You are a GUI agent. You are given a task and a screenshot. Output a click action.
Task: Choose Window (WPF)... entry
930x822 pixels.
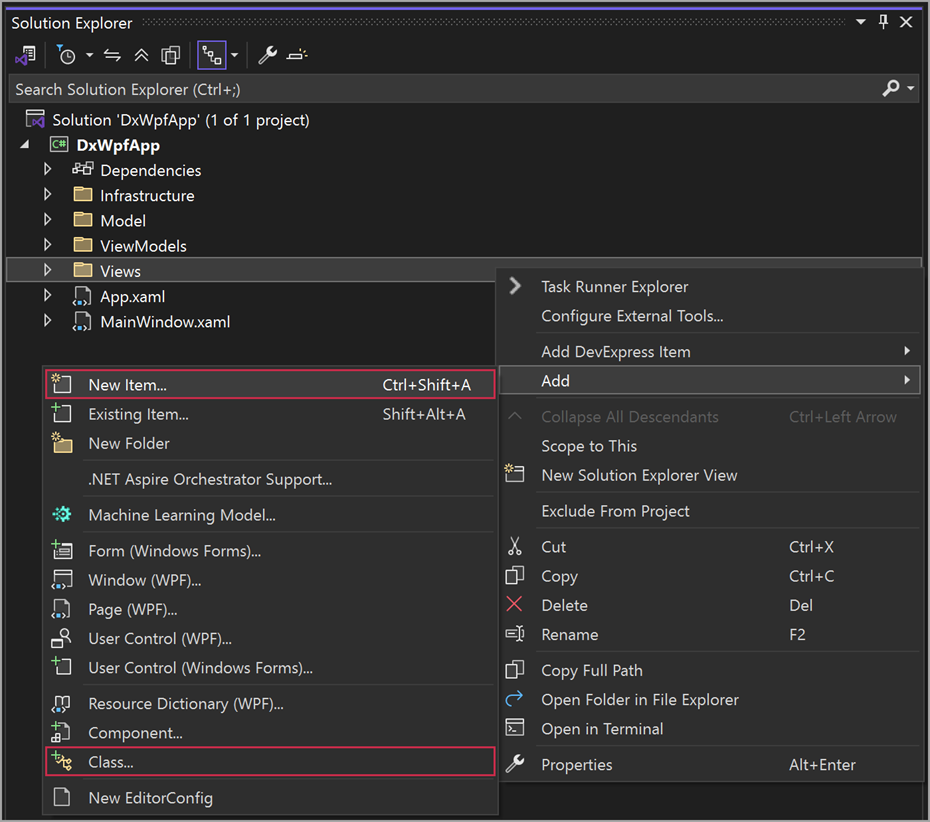(x=270, y=580)
